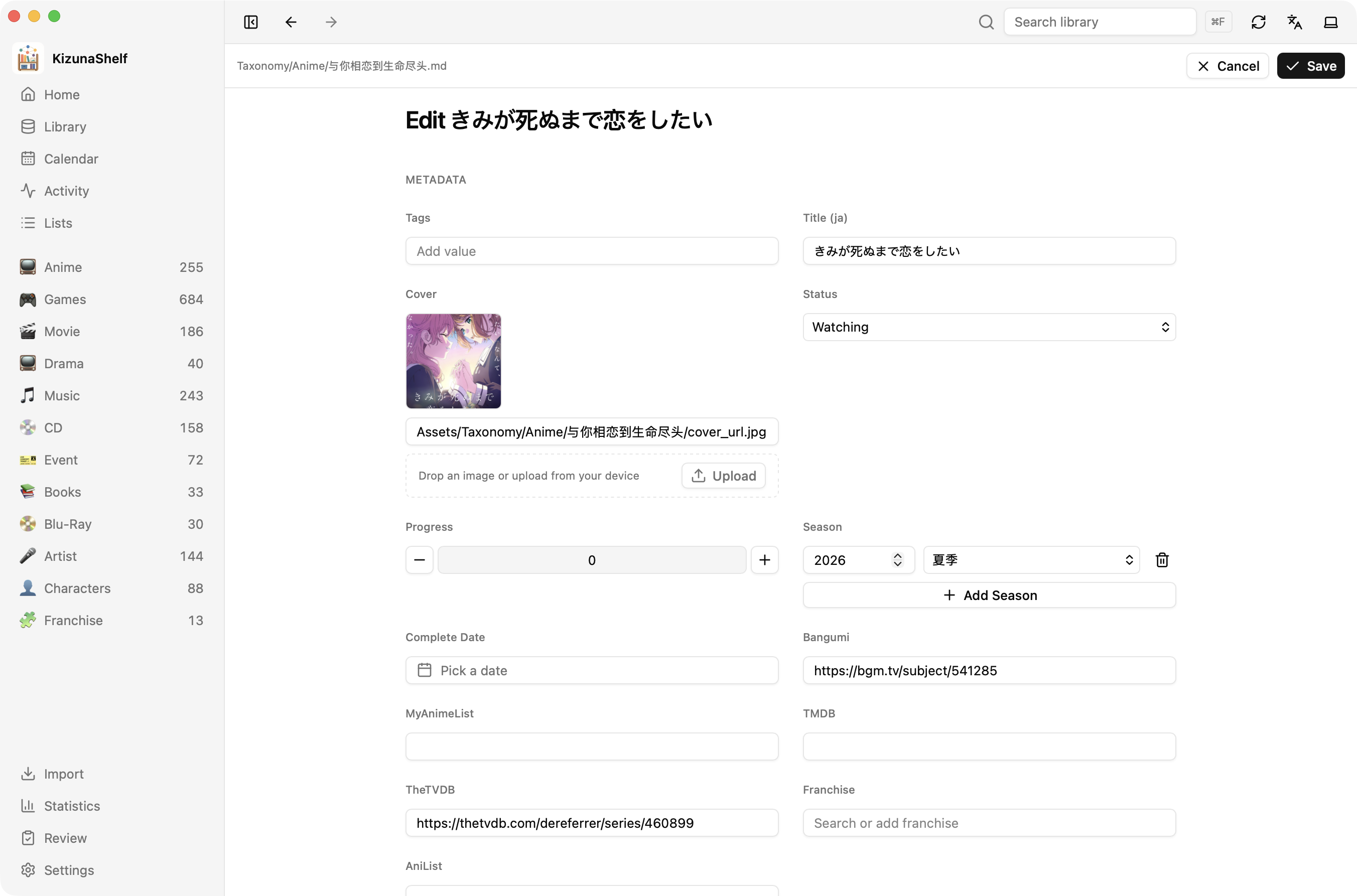The width and height of the screenshot is (1357, 896).
Task: Click the Progress value field
Action: point(592,560)
